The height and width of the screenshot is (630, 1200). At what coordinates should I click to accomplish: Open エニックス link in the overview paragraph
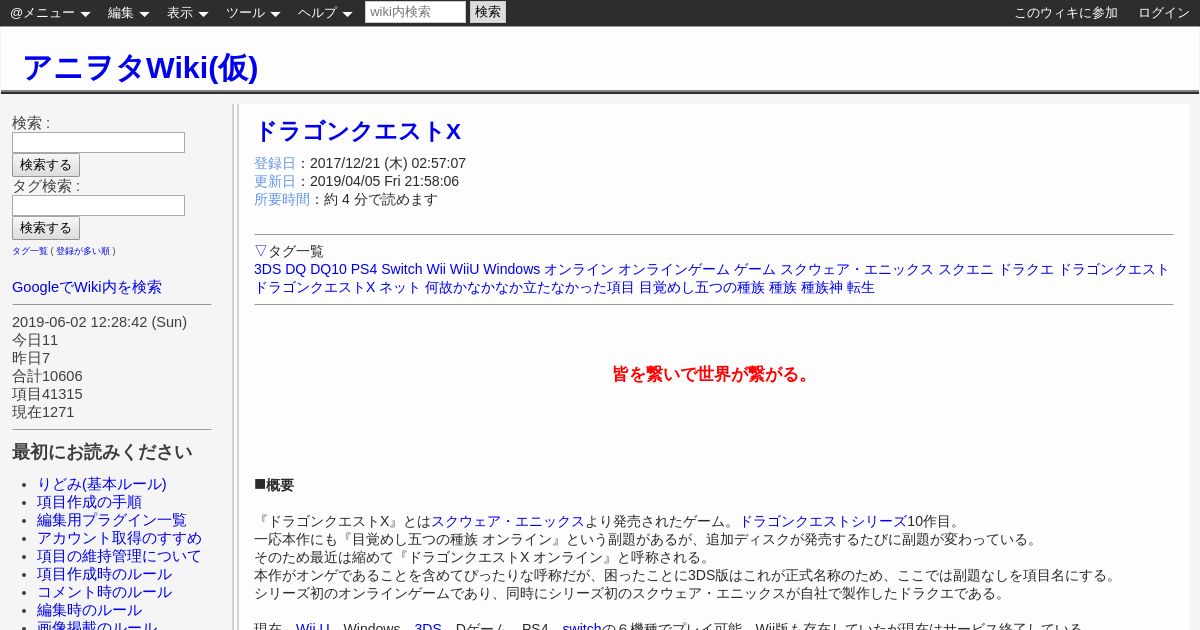(x=549, y=521)
